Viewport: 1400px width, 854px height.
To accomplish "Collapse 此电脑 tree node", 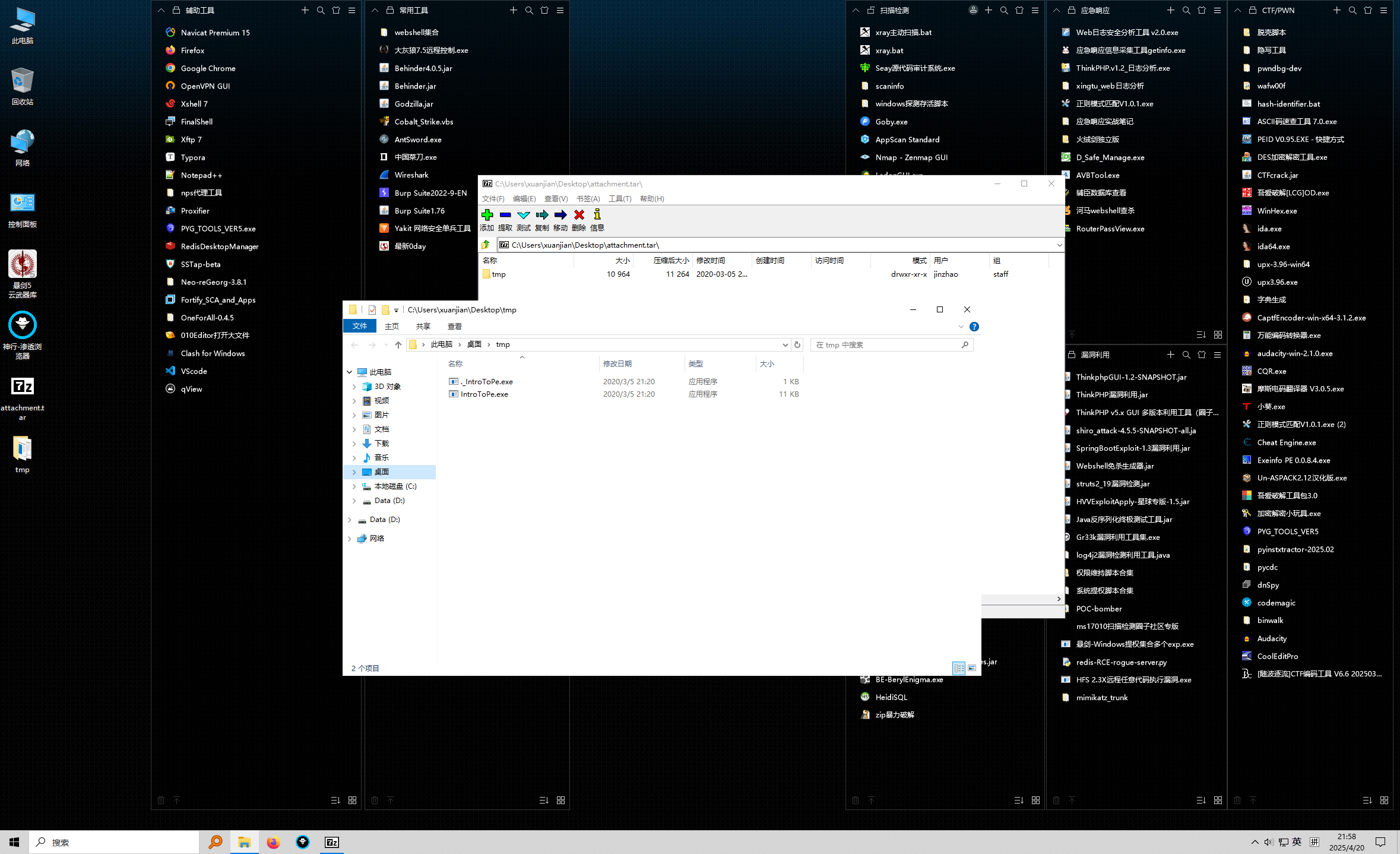I will [x=350, y=372].
